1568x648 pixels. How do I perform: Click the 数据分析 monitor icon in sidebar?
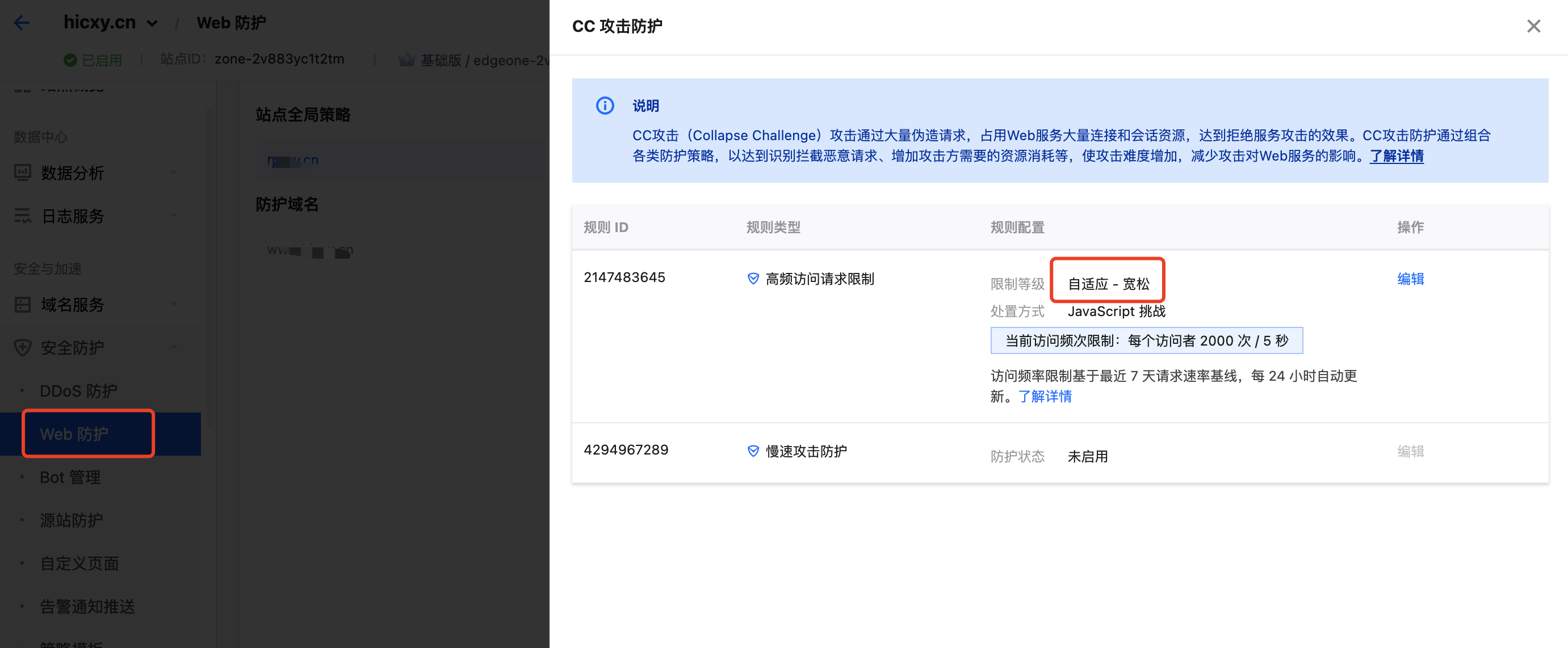(x=23, y=173)
